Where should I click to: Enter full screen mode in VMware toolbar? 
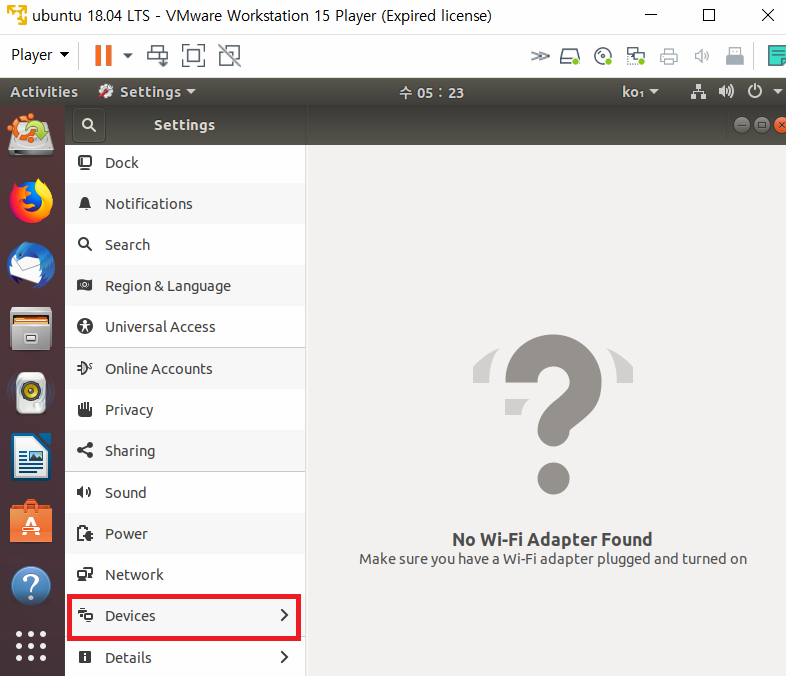coord(193,55)
